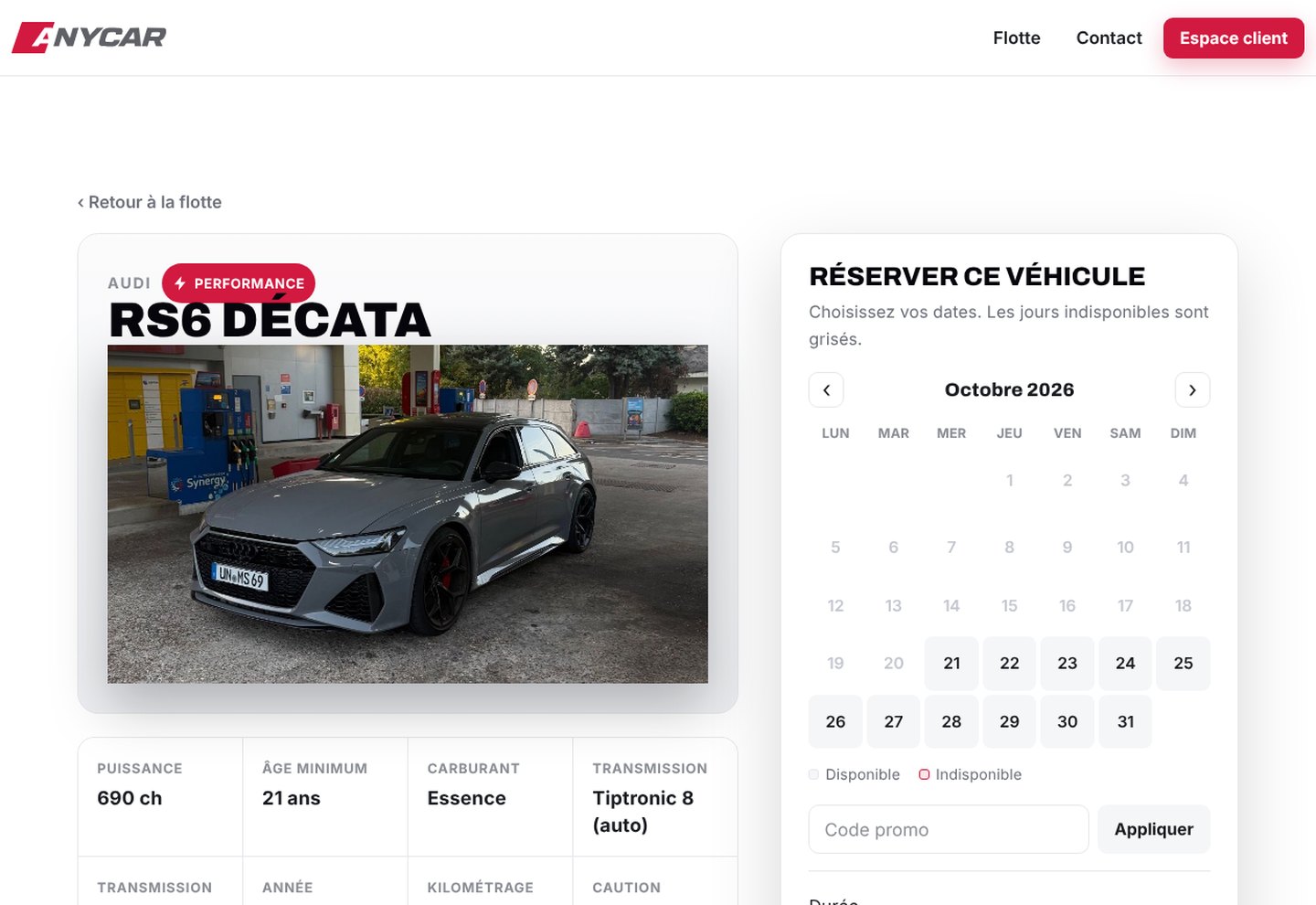Click greyed-out October 20
The width and height of the screenshot is (1316, 905).
click(x=894, y=664)
